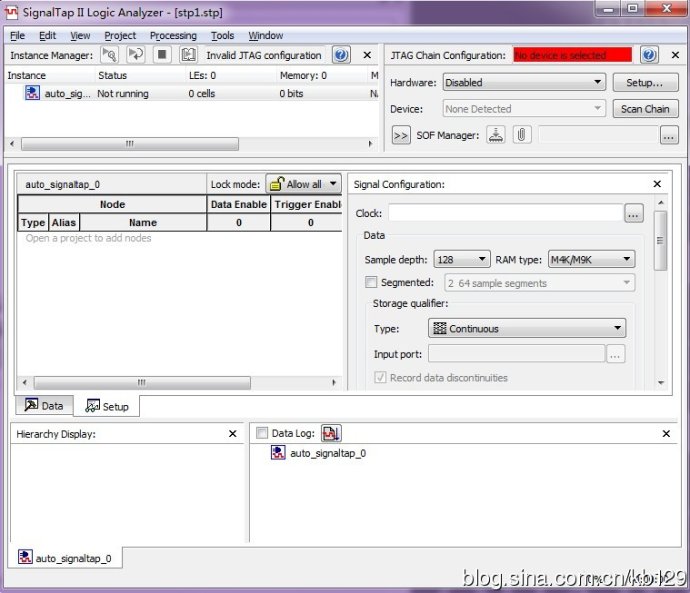Open the Device dropdown showing None Detected
This screenshot has width=690, height=593.
point(524,109)
